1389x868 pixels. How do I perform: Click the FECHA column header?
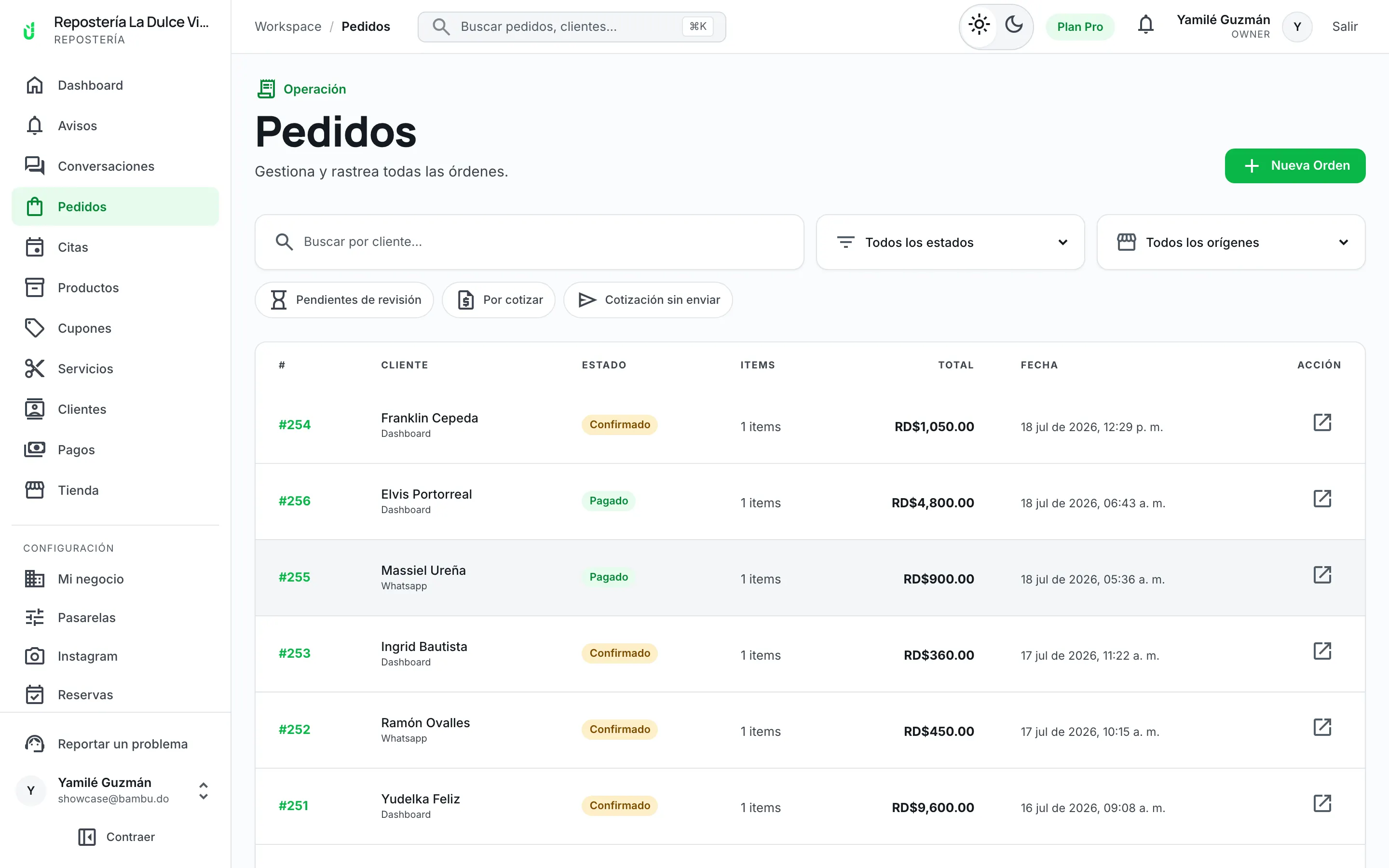point(1039,365)
